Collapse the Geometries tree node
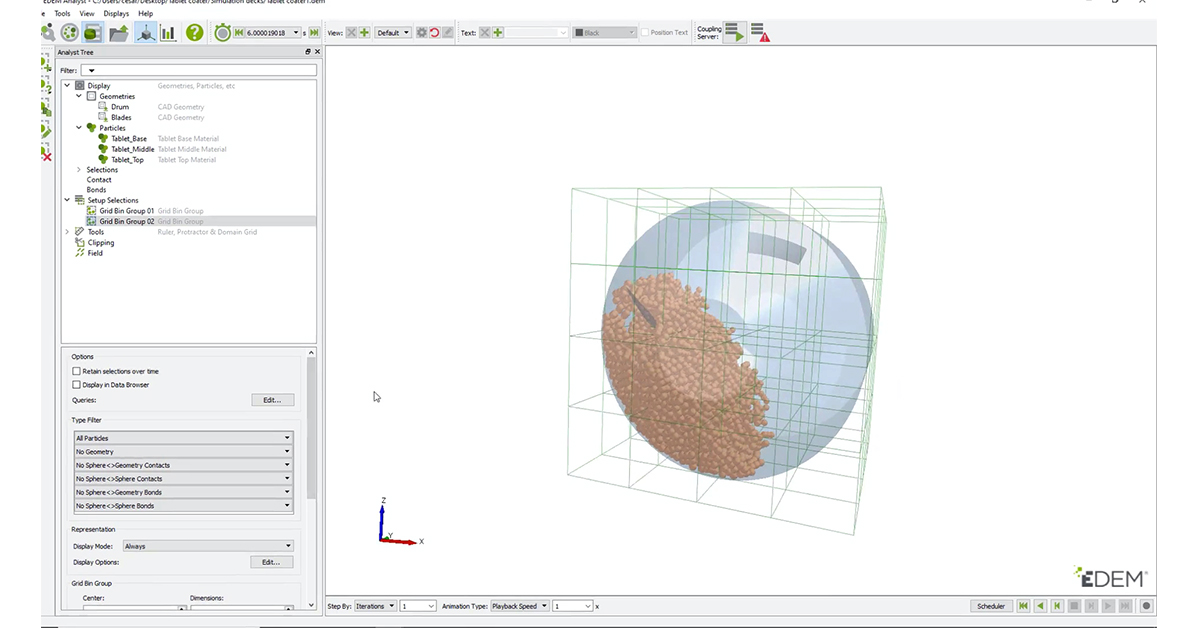1200x628 pixels. pyautogui.click(x=79, y=96)
